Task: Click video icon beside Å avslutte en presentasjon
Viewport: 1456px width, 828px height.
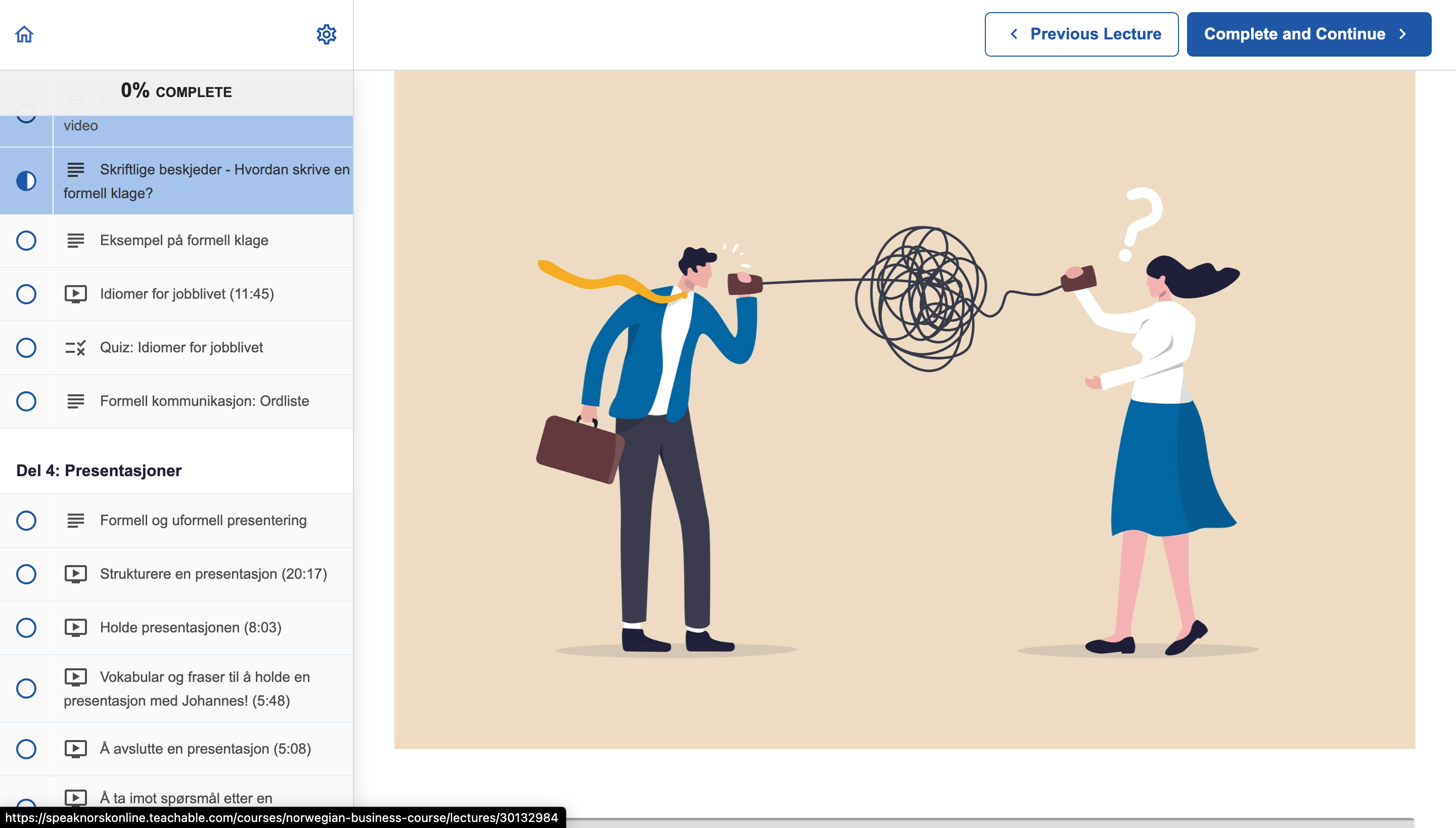Action: 76,749
